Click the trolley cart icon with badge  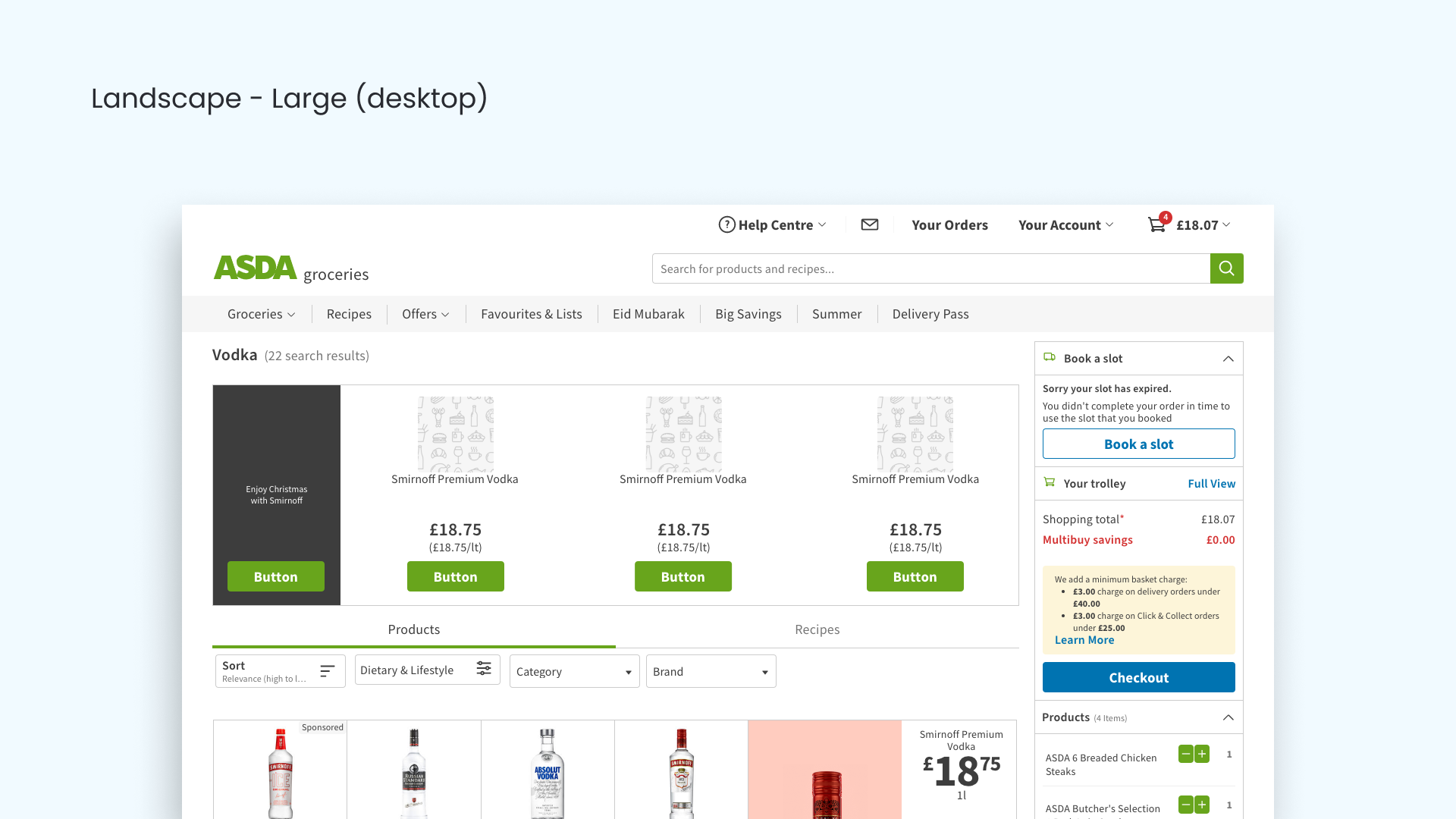1158,223
